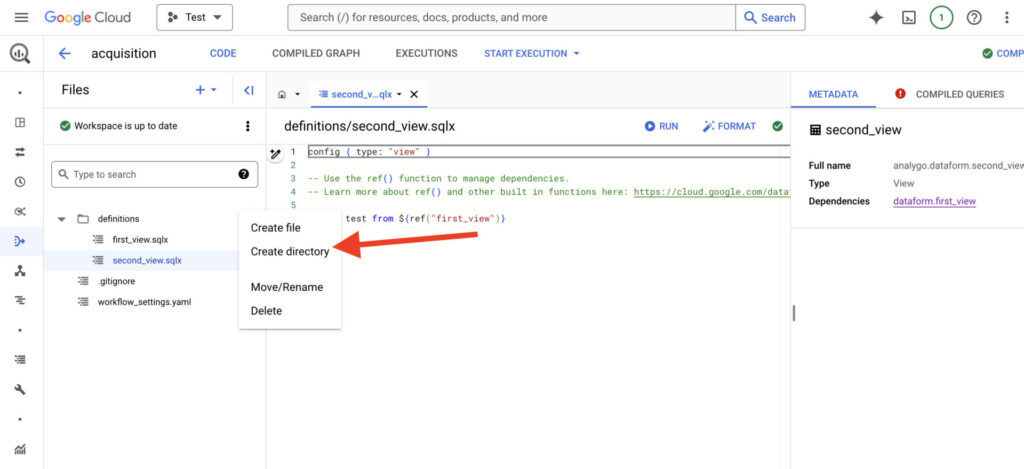Open the help question mark icon
Viewport: 1024px width, 469px height.
(x=974, y=18)
